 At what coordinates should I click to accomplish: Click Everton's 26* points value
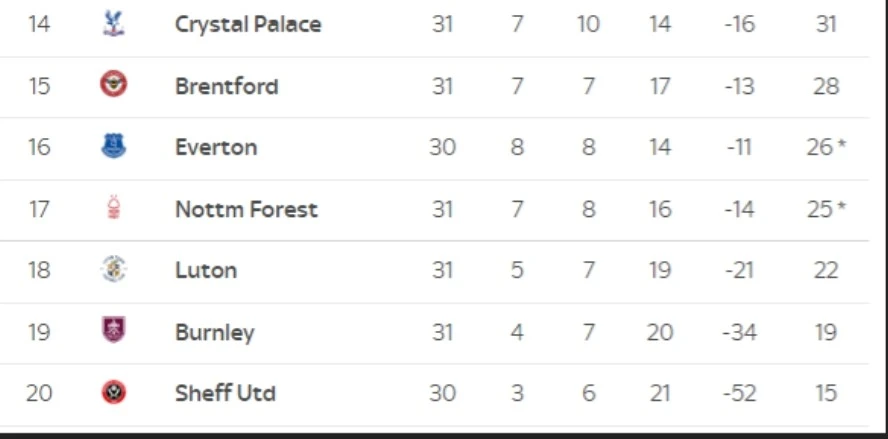[826, 147]
